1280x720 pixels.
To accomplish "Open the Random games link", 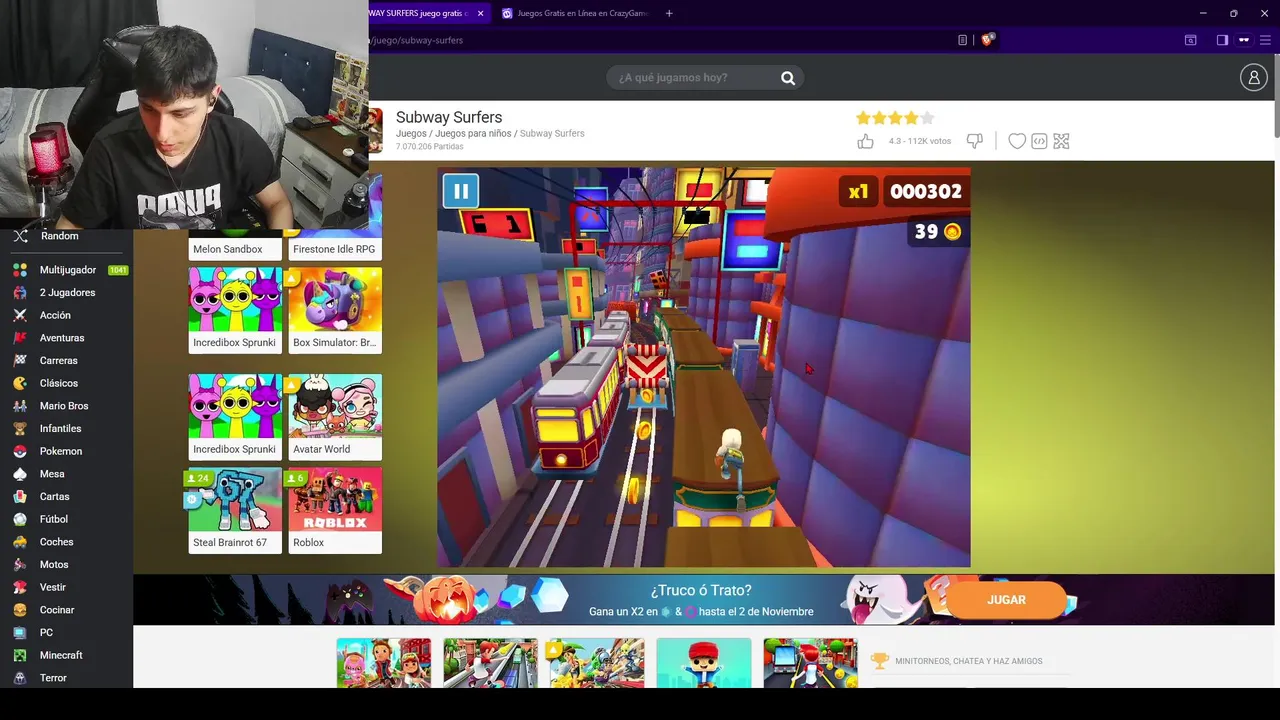I will click(x=59, y=236).
